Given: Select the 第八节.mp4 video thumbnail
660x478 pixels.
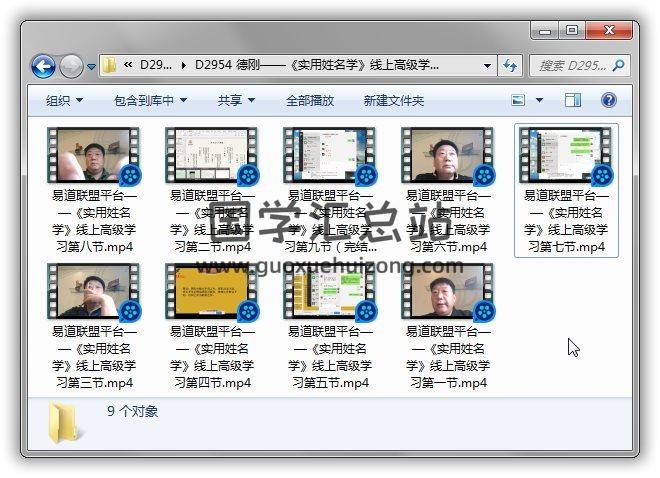Looking at the screenshot, I should [x=92, y=155].
